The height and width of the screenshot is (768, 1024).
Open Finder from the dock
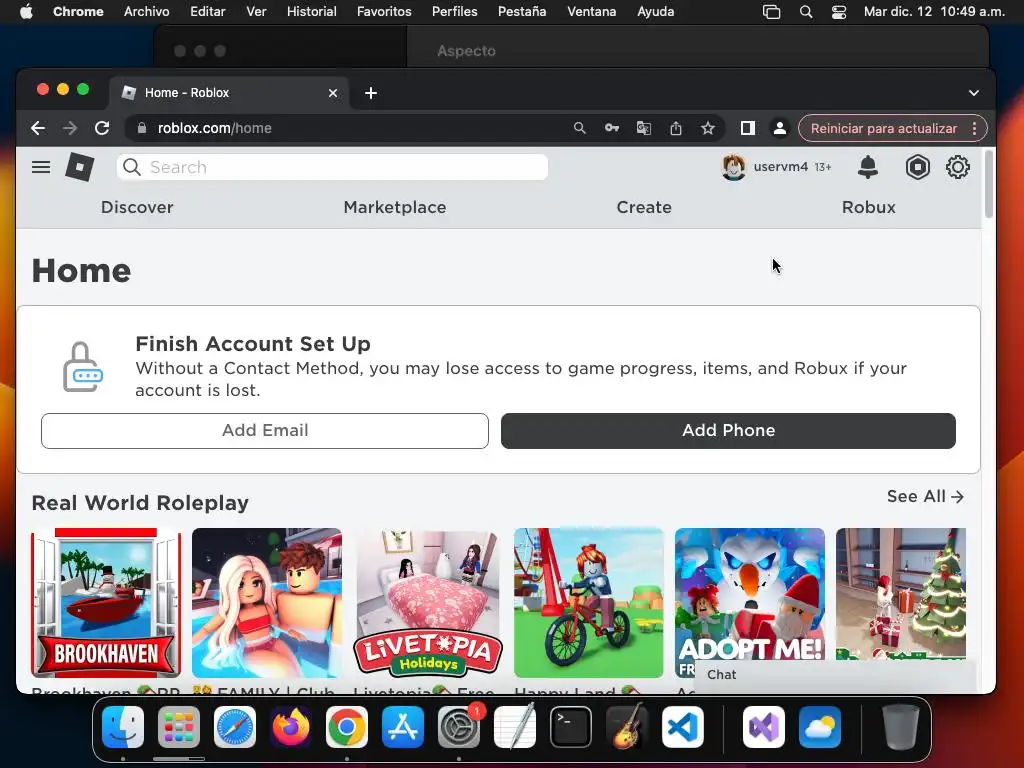pyautogui.click(x=123, y=727)
